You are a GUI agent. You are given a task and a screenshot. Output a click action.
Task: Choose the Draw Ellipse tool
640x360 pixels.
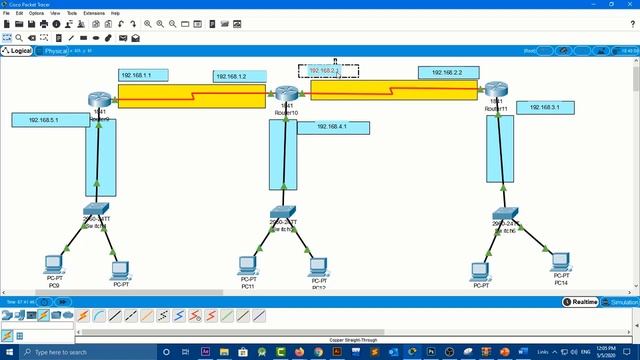pos(96,38)
